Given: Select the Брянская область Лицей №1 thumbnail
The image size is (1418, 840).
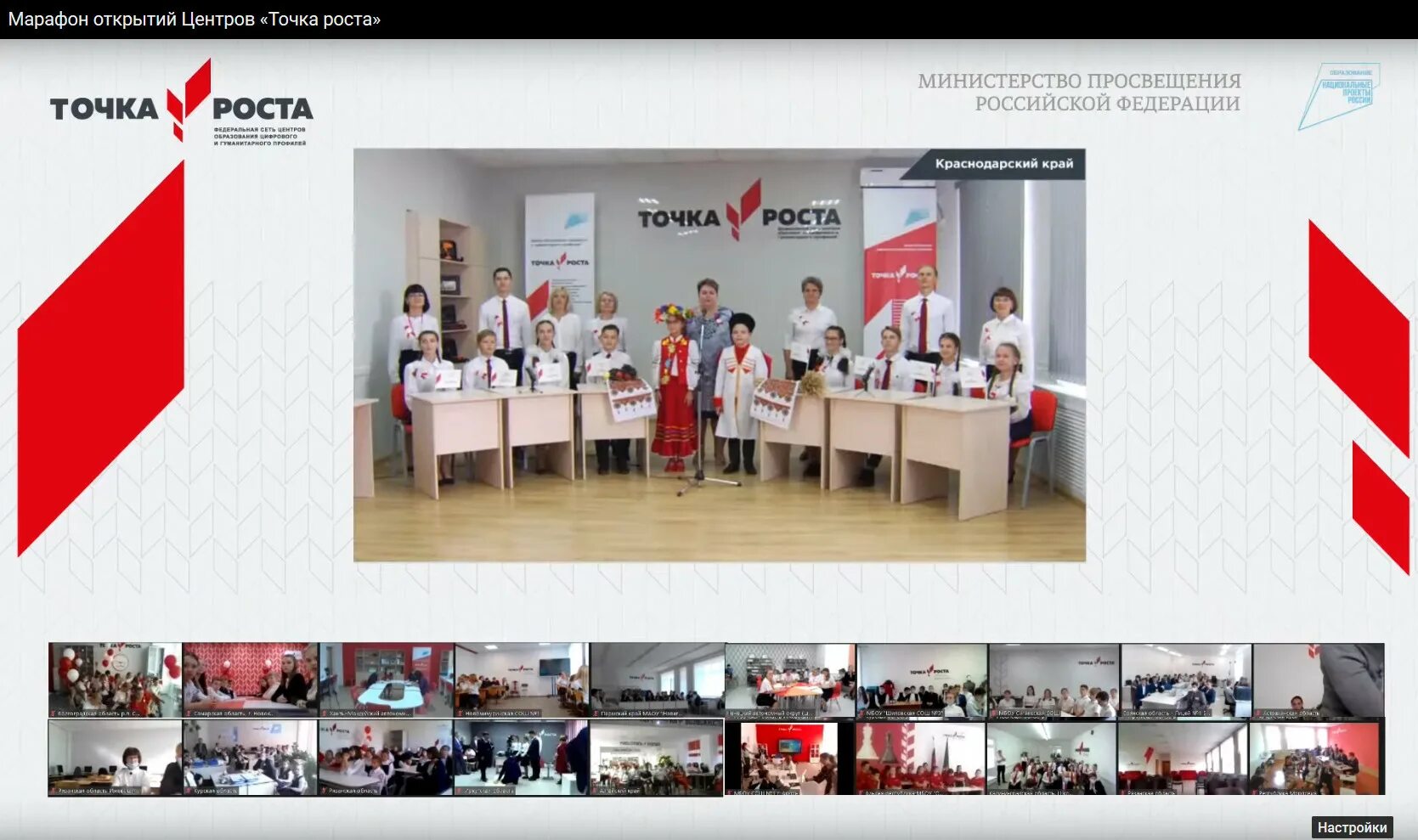Looking at the screenshot, I should (1186, 681).
